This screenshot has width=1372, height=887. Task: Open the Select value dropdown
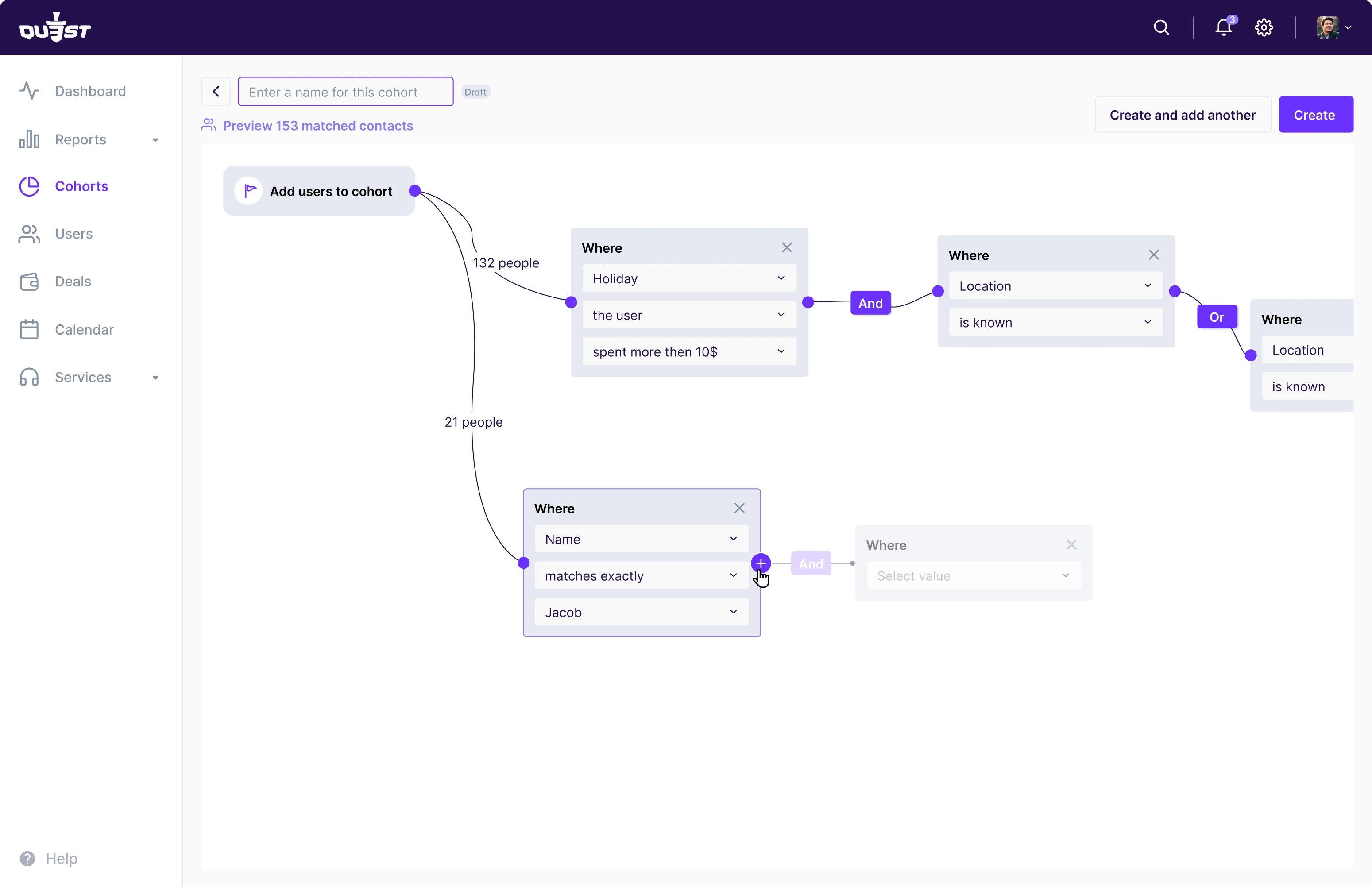click(x=974, y=576)
